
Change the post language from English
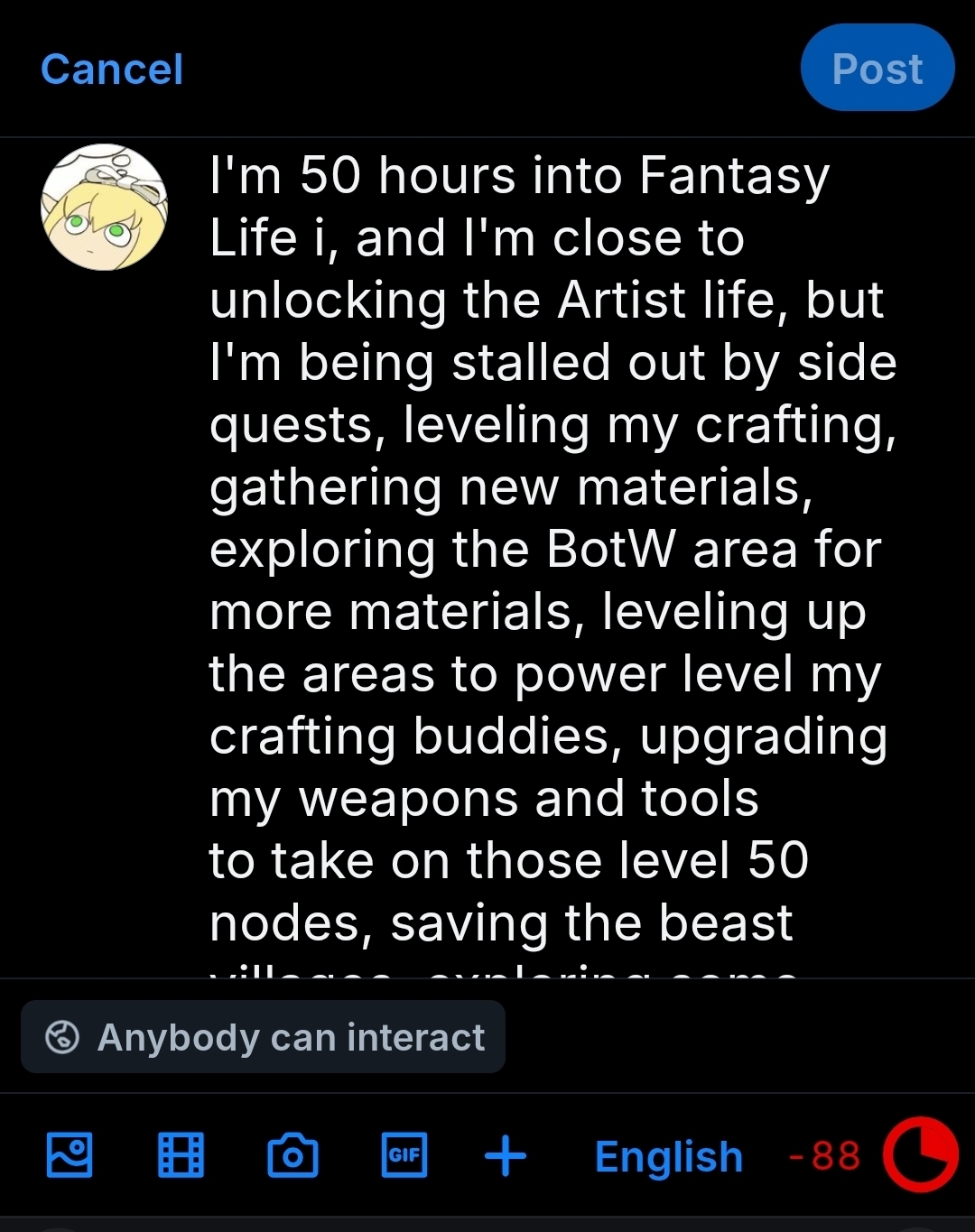pos(668,1156)
